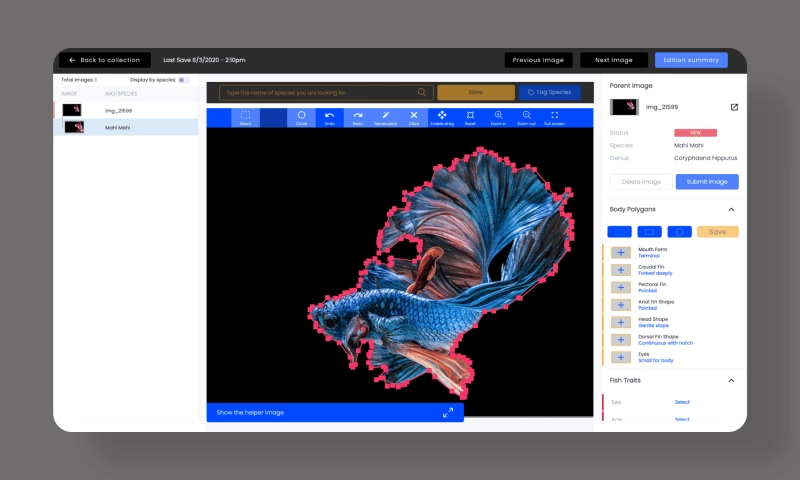Pick the Circle drawing tool
Screen dimensions: 800x480
[x=301, y=117]
